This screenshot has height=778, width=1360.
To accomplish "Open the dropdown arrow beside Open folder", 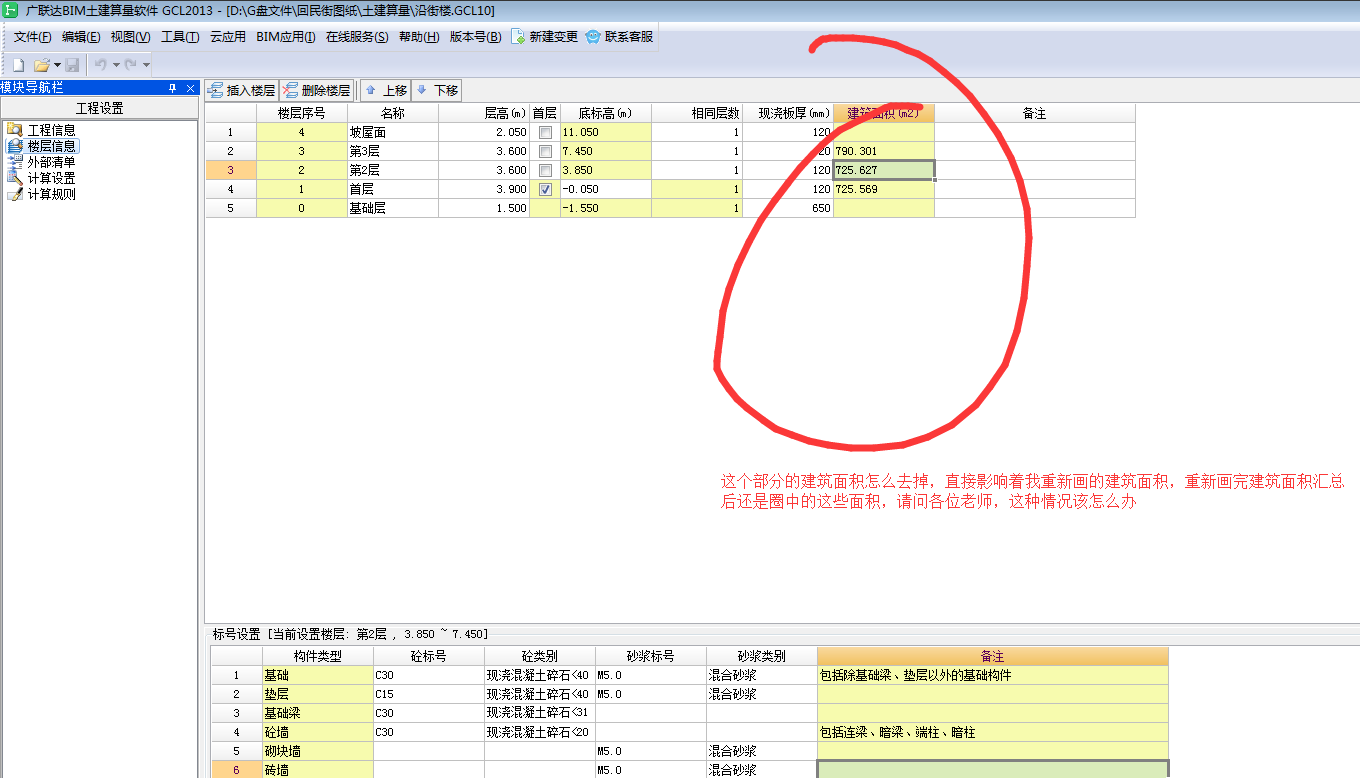I will click(x=57, y=65).
